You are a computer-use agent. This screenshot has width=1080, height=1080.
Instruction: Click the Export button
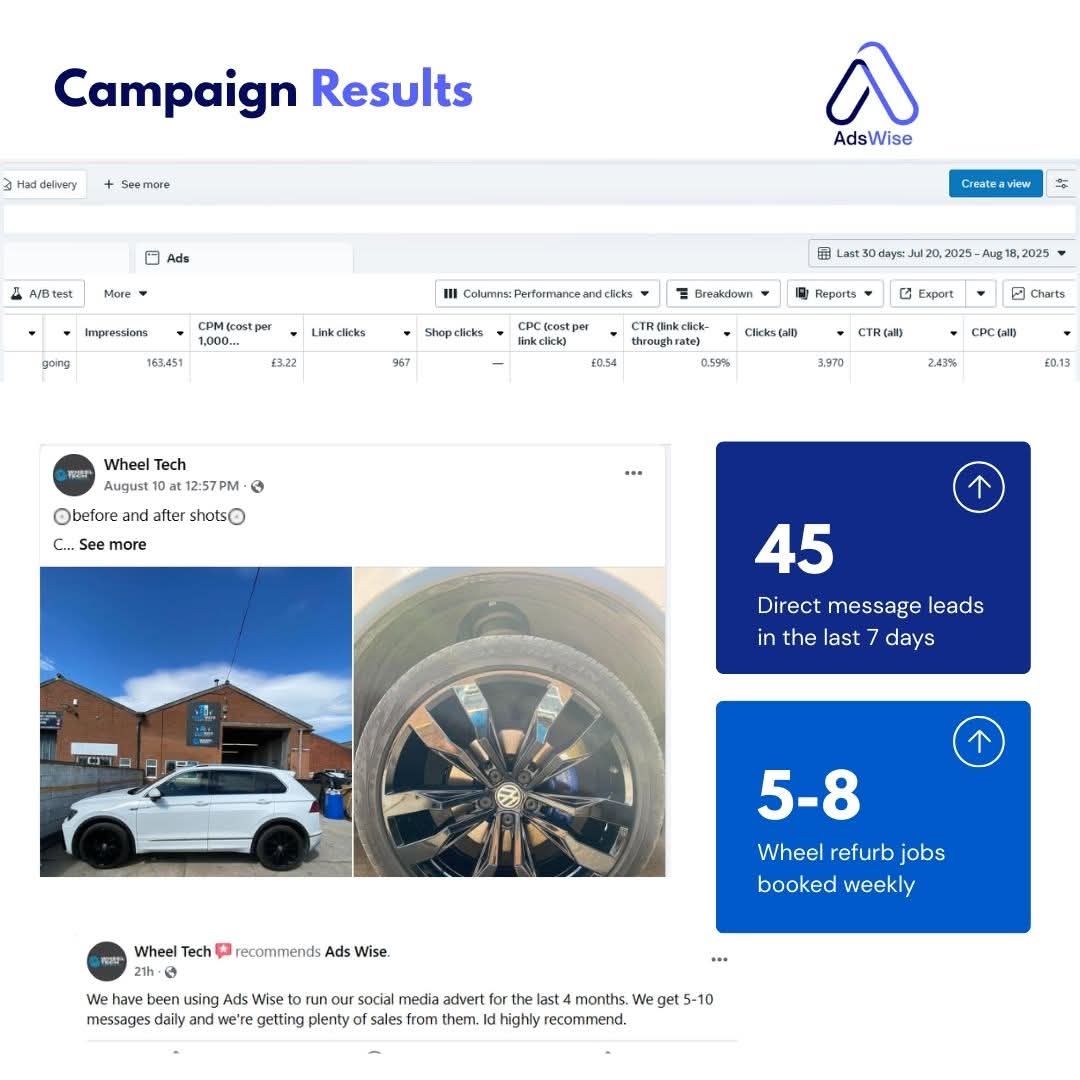pyautogui.click(x=928, y=293)
